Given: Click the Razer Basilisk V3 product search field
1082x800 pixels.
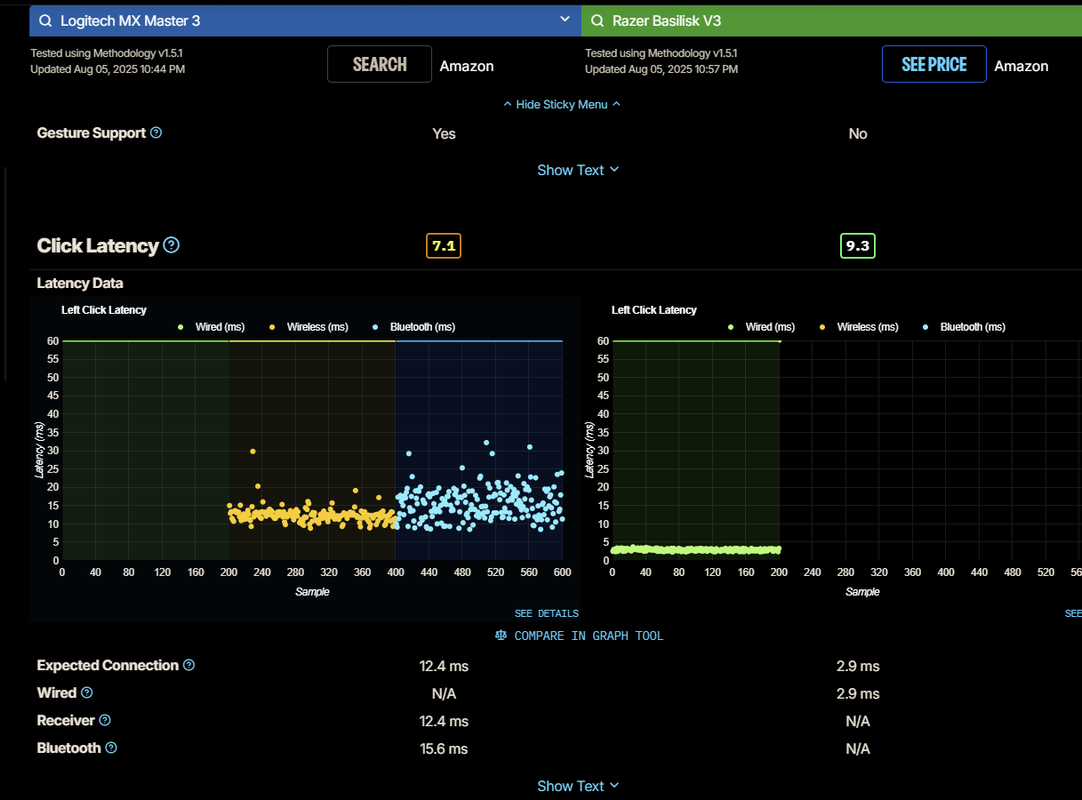Looking at the screenshot, I should (832, 21).
